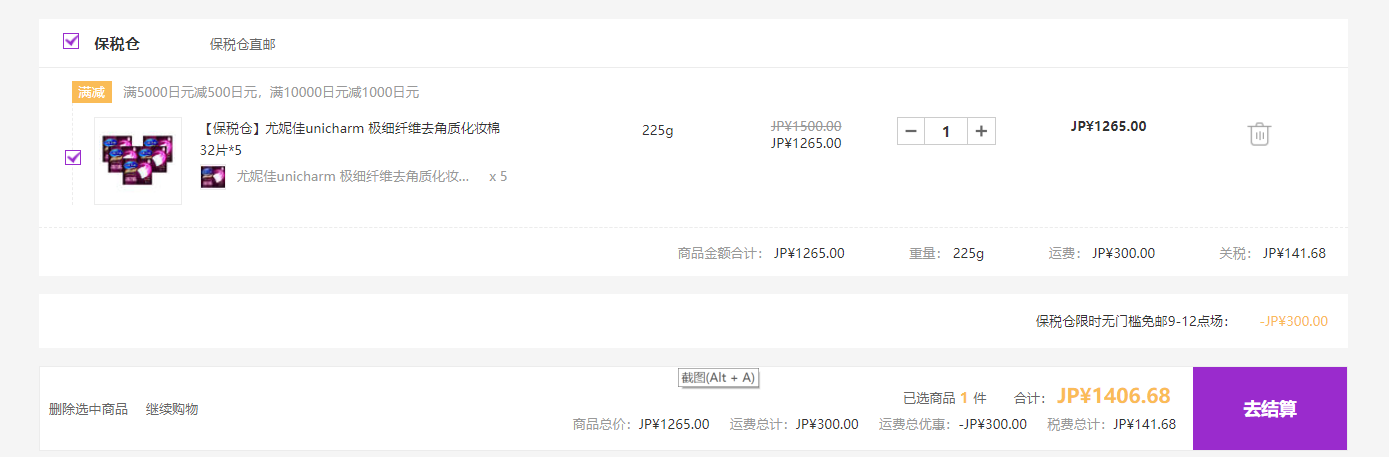Screen dimensions: 1389x457
Task: Increase quantity with the plus button
Action: click(982, 131)
